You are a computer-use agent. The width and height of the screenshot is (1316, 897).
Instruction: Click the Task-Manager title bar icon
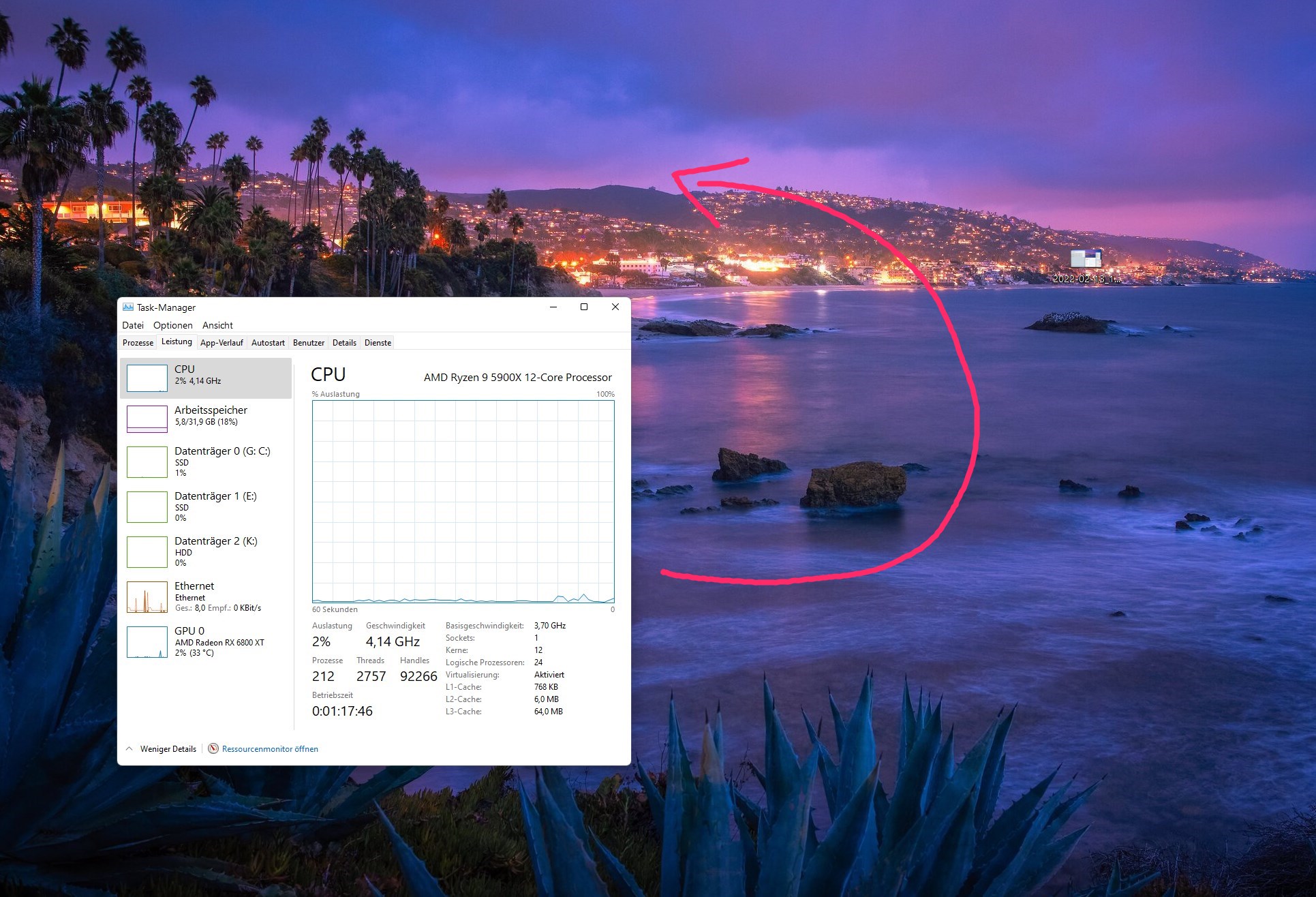[x=128, y=307]
